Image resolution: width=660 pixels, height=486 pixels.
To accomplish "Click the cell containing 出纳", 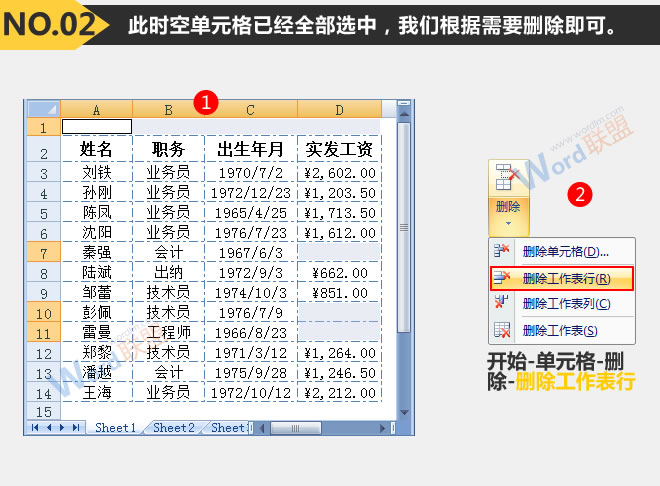I will pyautogui.click(x=168, y=272).
